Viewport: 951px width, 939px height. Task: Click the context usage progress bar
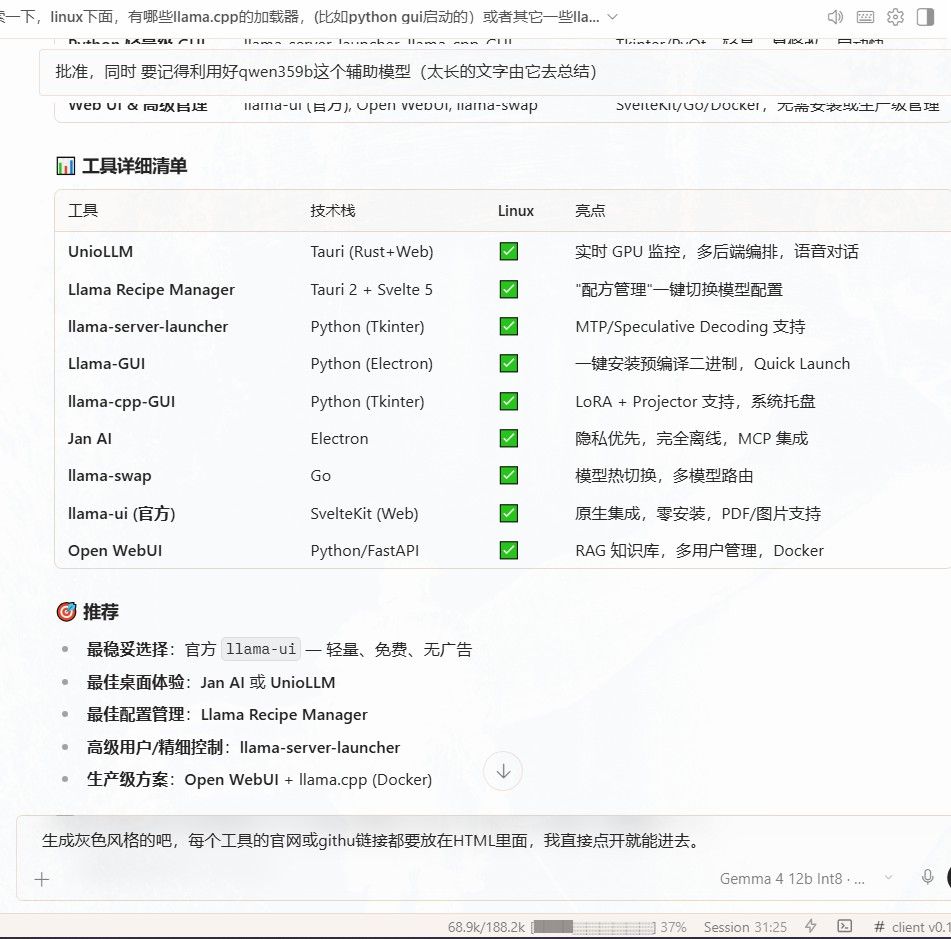[593, 927]
